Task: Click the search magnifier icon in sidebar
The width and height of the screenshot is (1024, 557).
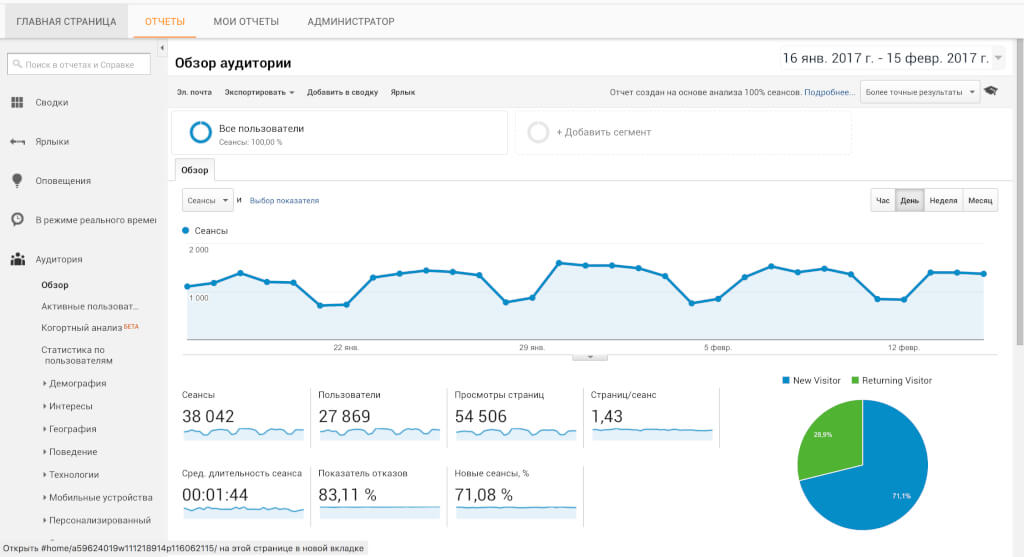Action: point(17,65)
